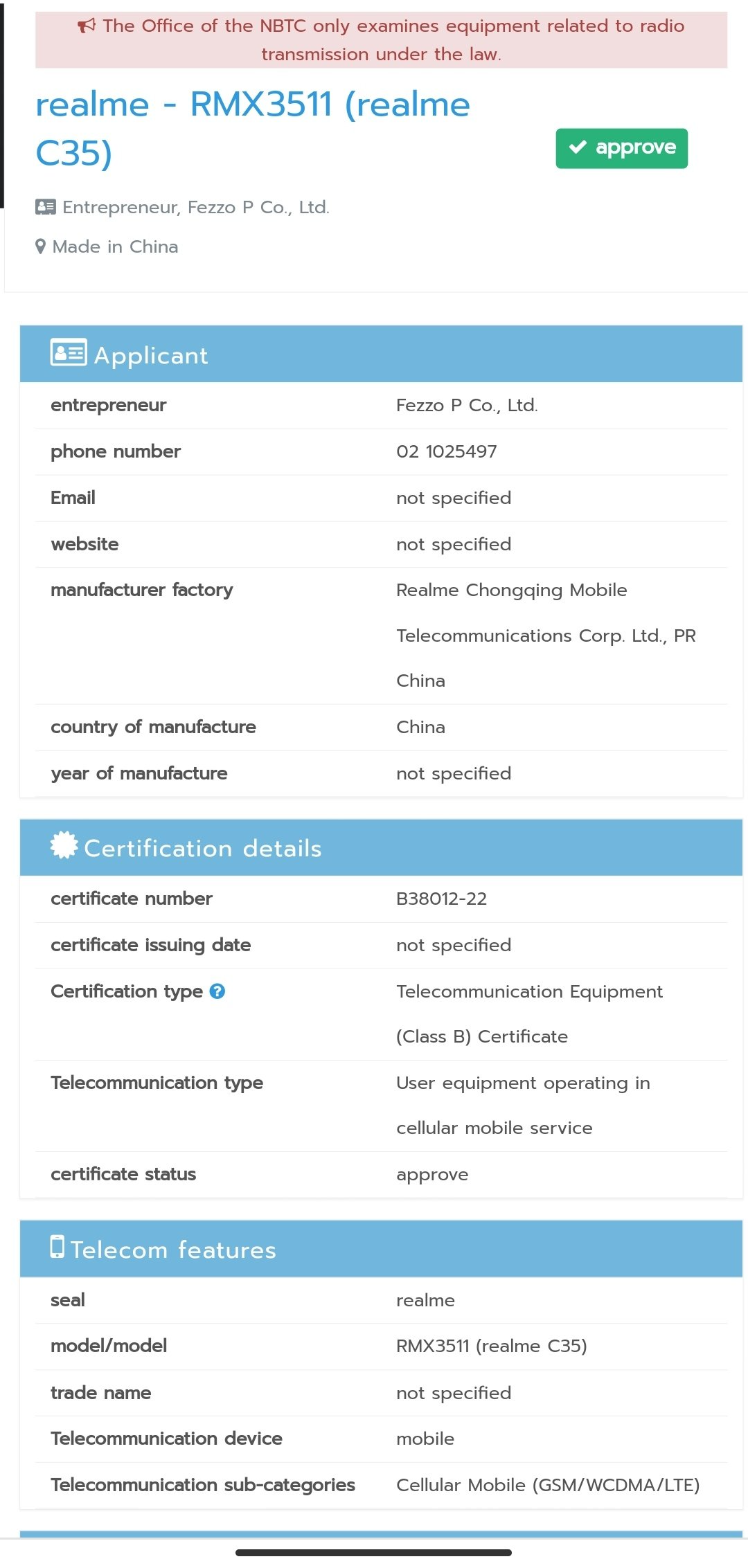Image resolution: width=748 pixels, height=1568 pixels.
Task: Click the megaphone icon in the notice banner
Action: (87, 26)
